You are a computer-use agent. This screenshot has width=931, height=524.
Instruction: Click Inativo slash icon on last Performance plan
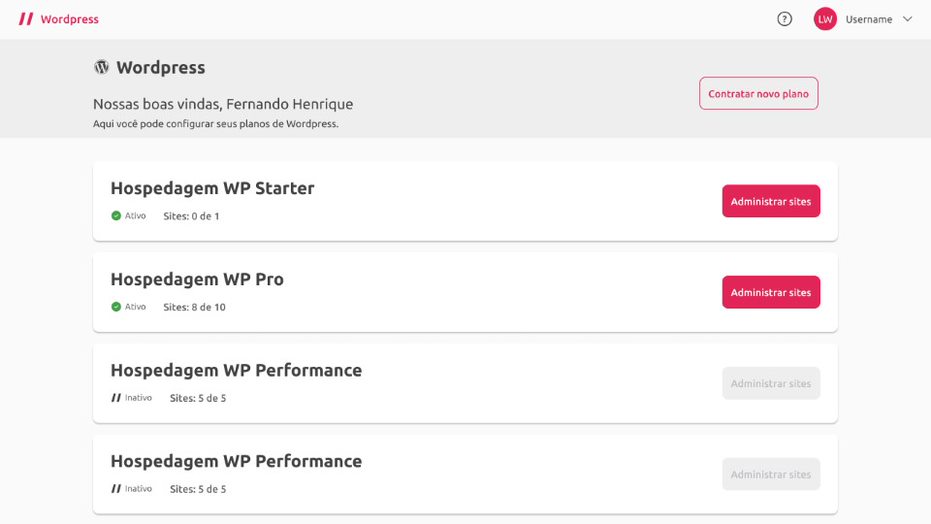116,488
